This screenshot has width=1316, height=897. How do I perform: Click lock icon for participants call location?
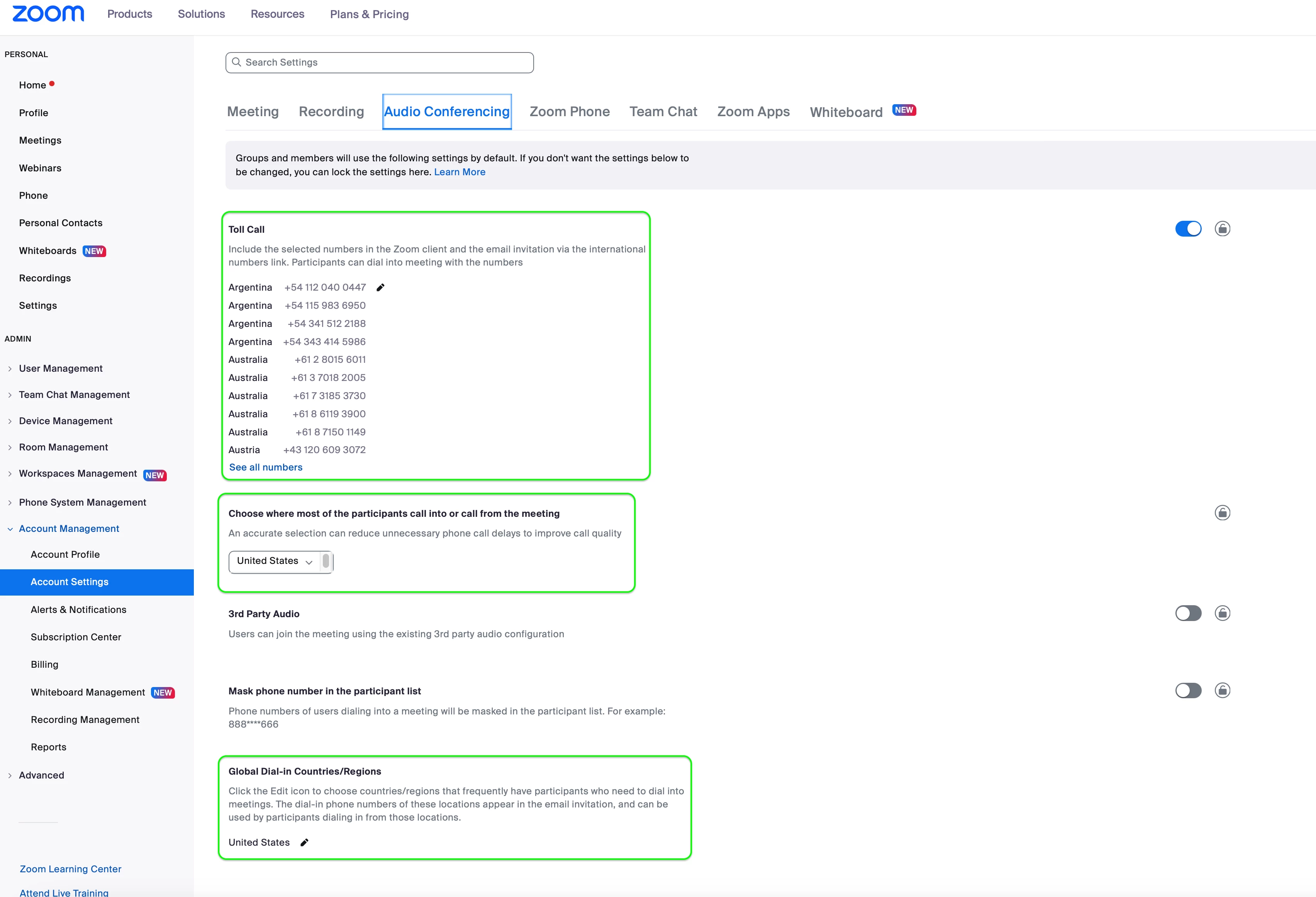(x=1222, y=513)
